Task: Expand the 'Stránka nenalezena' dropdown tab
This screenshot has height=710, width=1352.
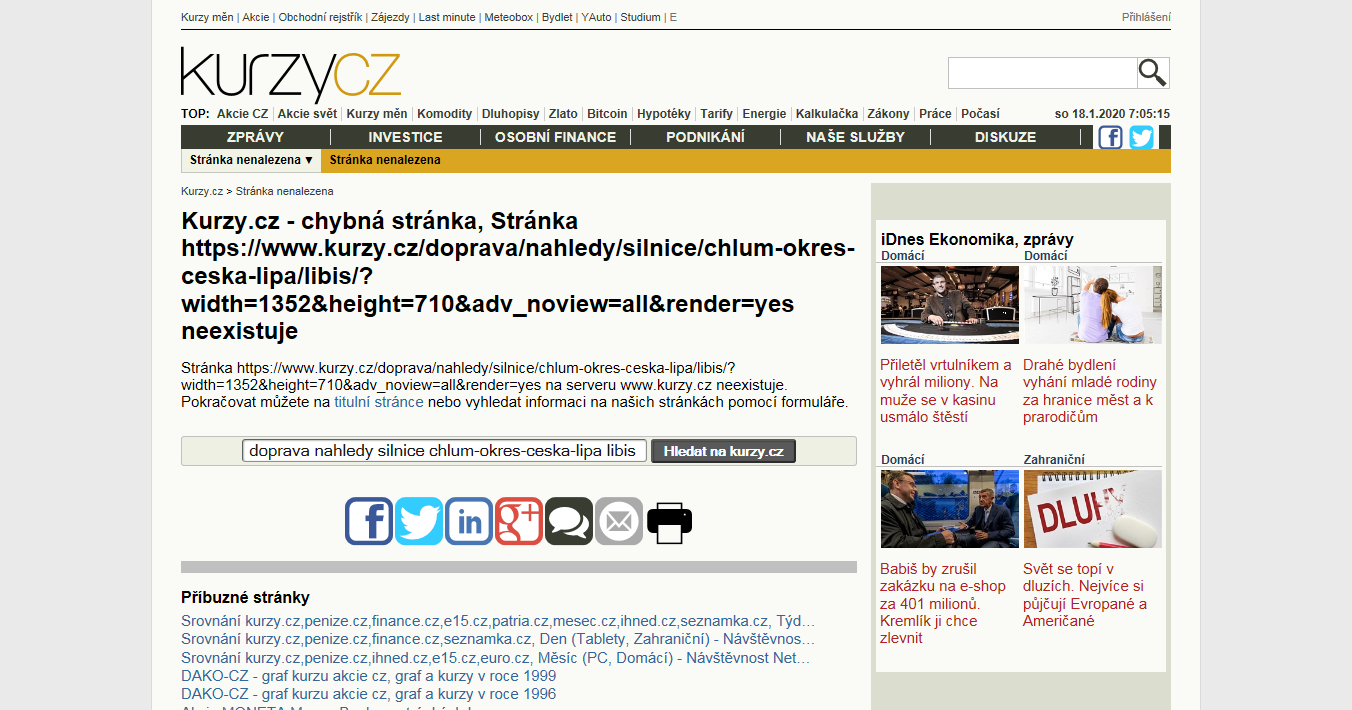Action: [x=252, y=160]
